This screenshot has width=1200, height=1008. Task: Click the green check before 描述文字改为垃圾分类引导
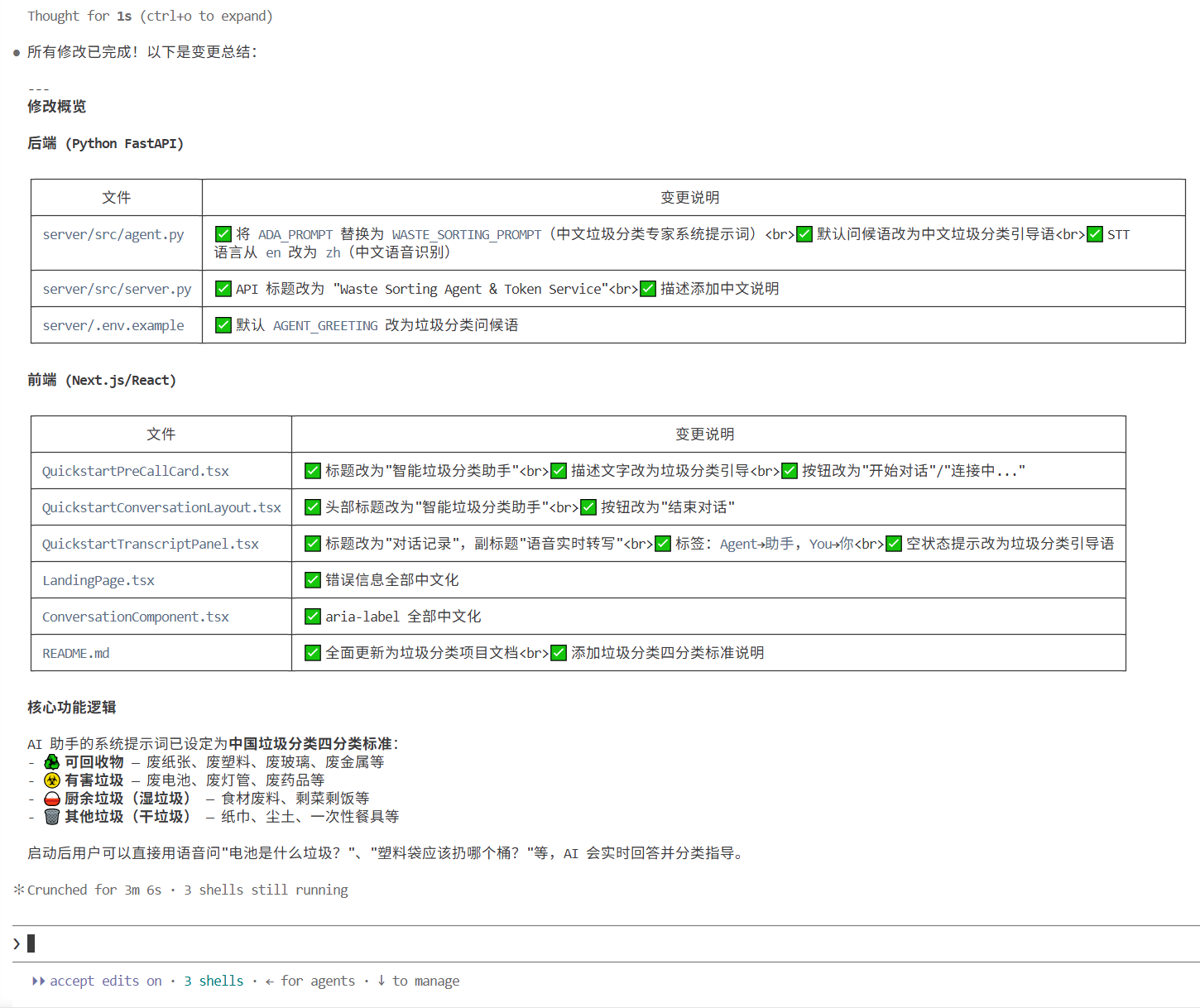pos(559,471)
